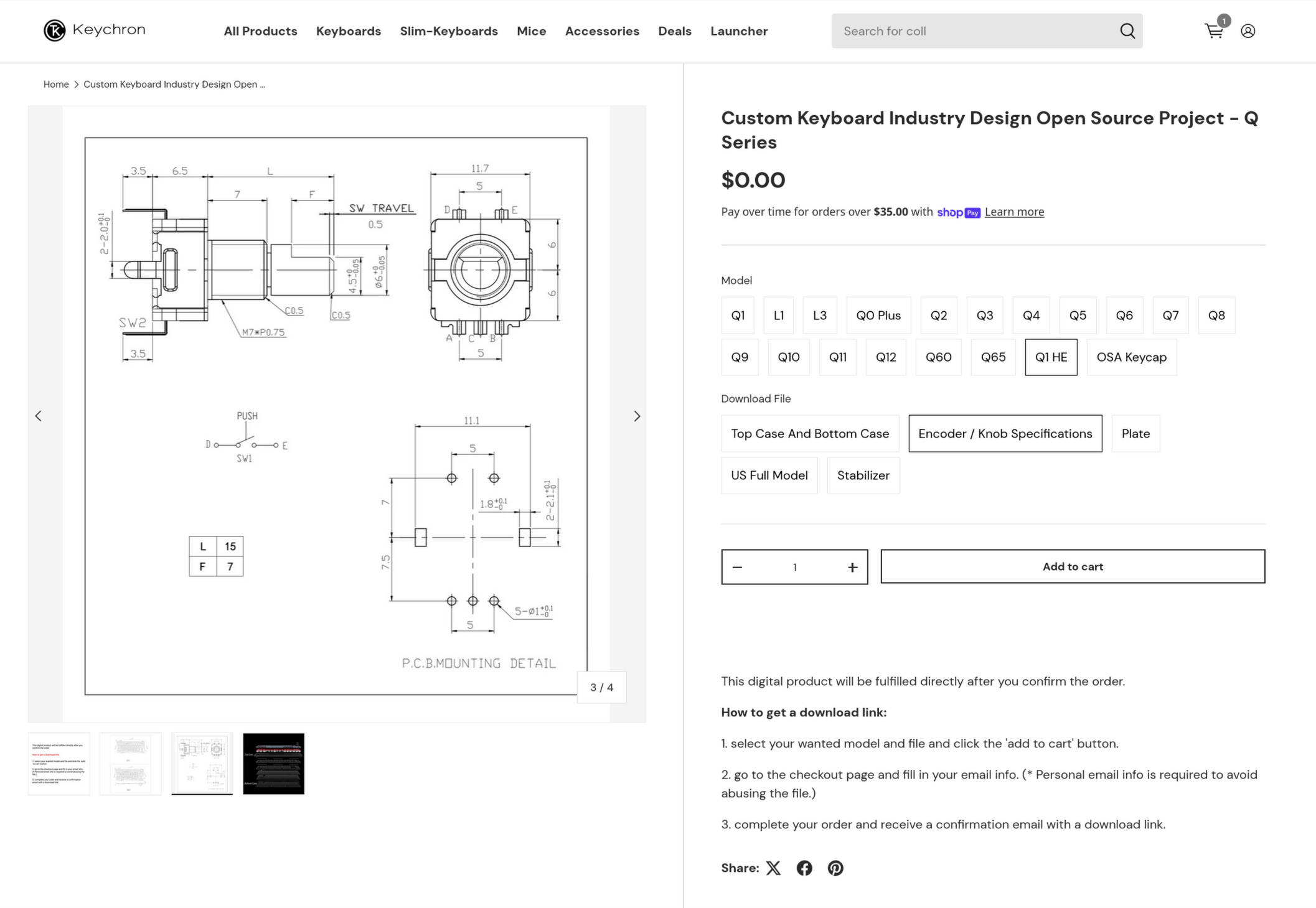
Task: Go to the Deals section
Action: tap(675, 30)
